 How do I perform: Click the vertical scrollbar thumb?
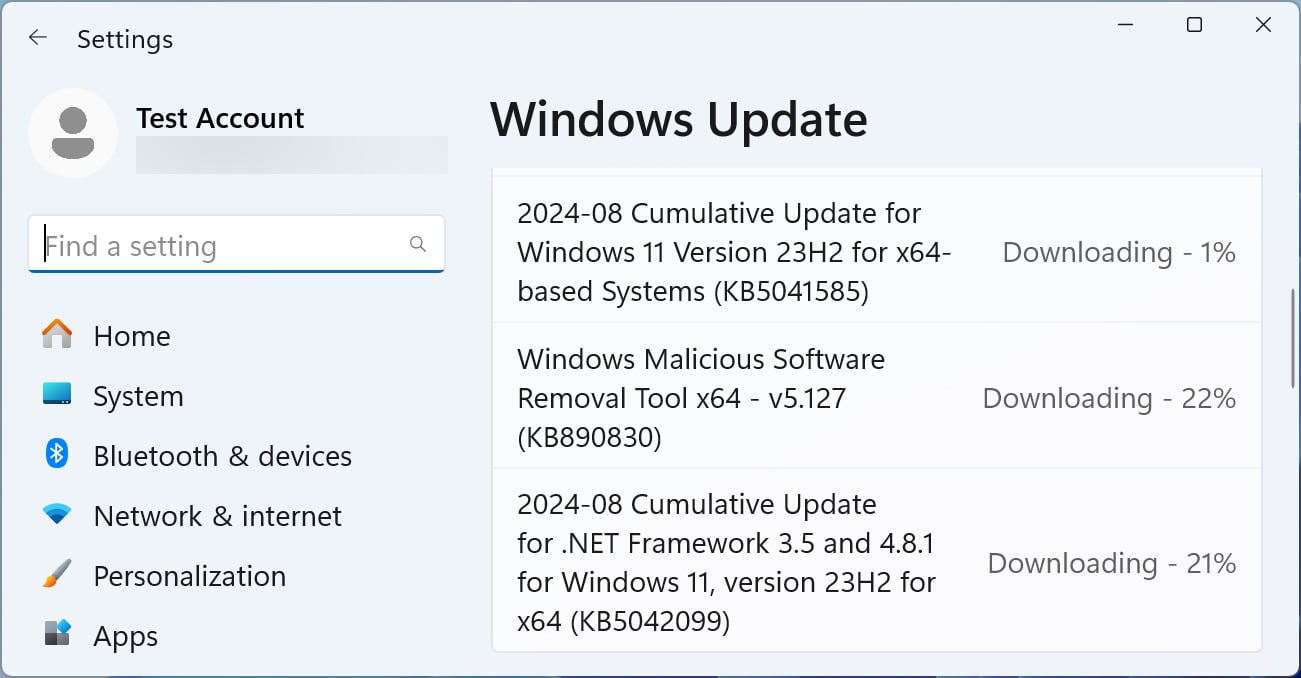(1293, 340)
